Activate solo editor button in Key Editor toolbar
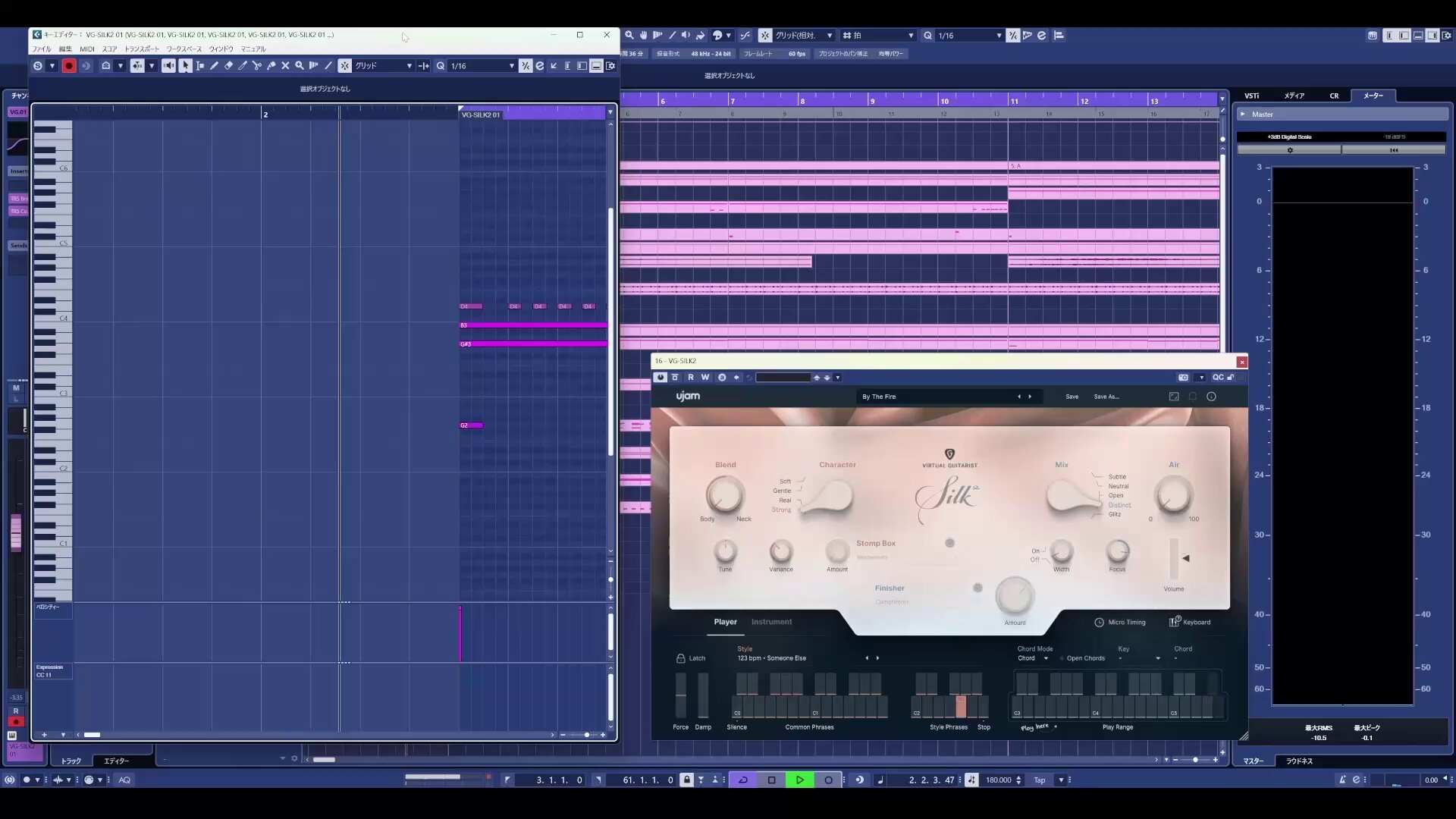1456x819 pixels. pos(37,66)
